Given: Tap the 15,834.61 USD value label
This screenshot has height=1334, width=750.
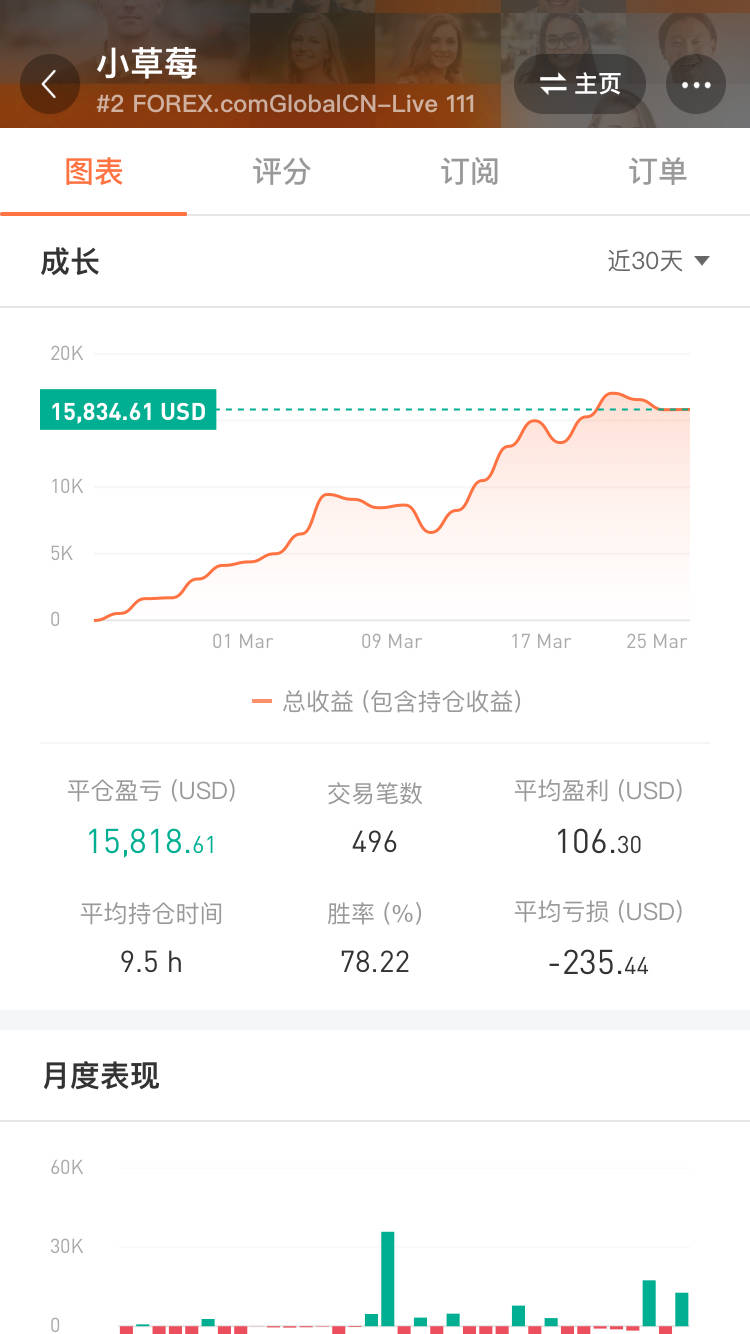Looking at the screenshot, I should click(x=128, y=410).
